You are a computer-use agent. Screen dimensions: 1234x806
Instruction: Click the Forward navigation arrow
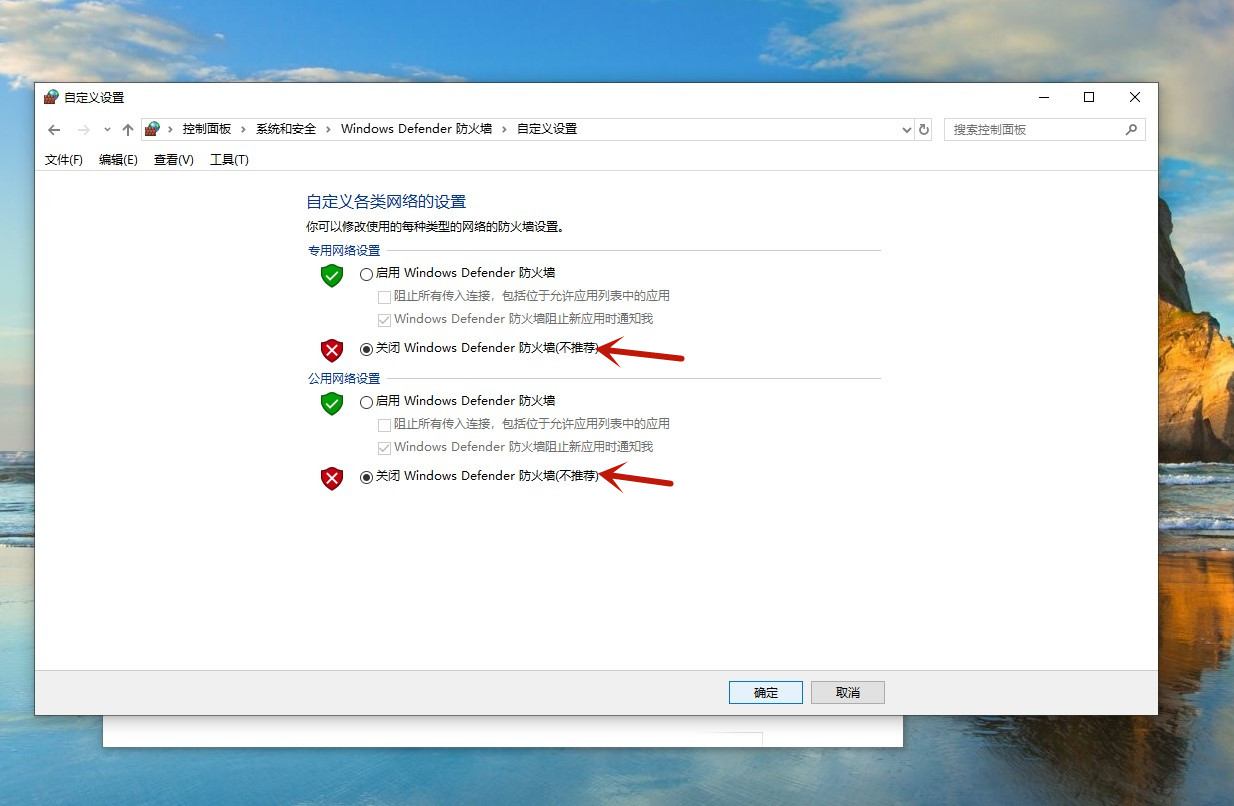(x=84, y=130)
